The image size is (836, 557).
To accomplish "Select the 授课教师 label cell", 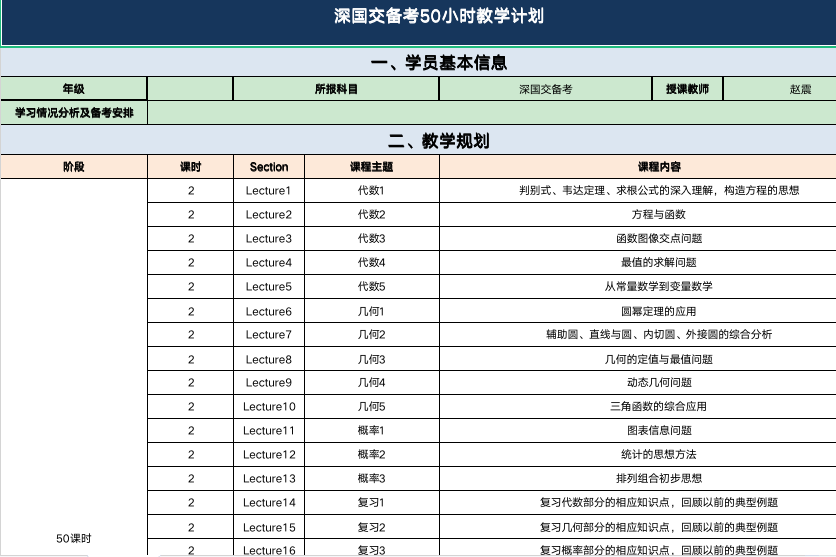I will (687, 88).
